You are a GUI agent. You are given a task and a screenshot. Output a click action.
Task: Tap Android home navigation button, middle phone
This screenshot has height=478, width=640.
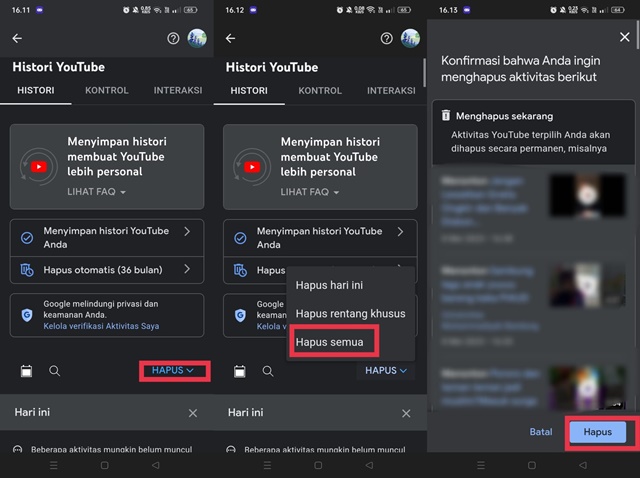coord(318,465)
